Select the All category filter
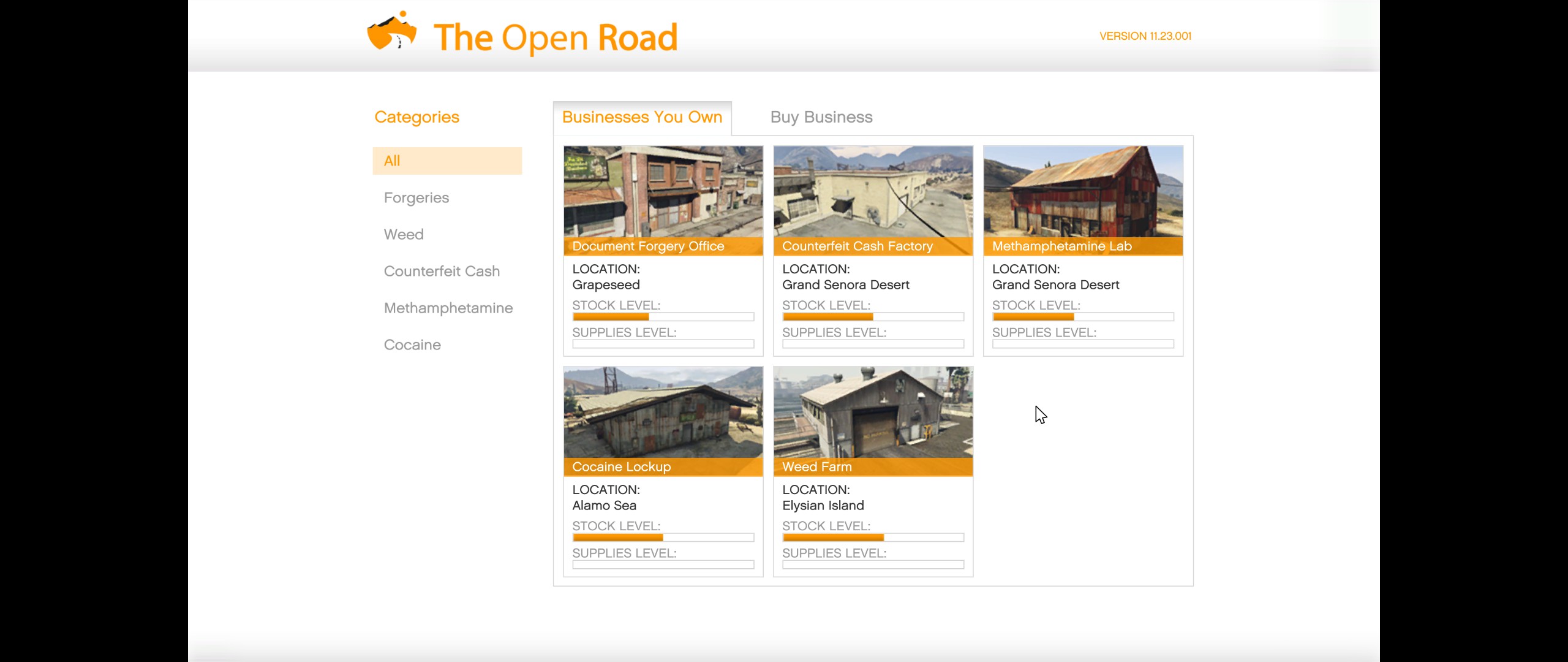Viewport: 1568px width, 662px height. click(447, 161)
